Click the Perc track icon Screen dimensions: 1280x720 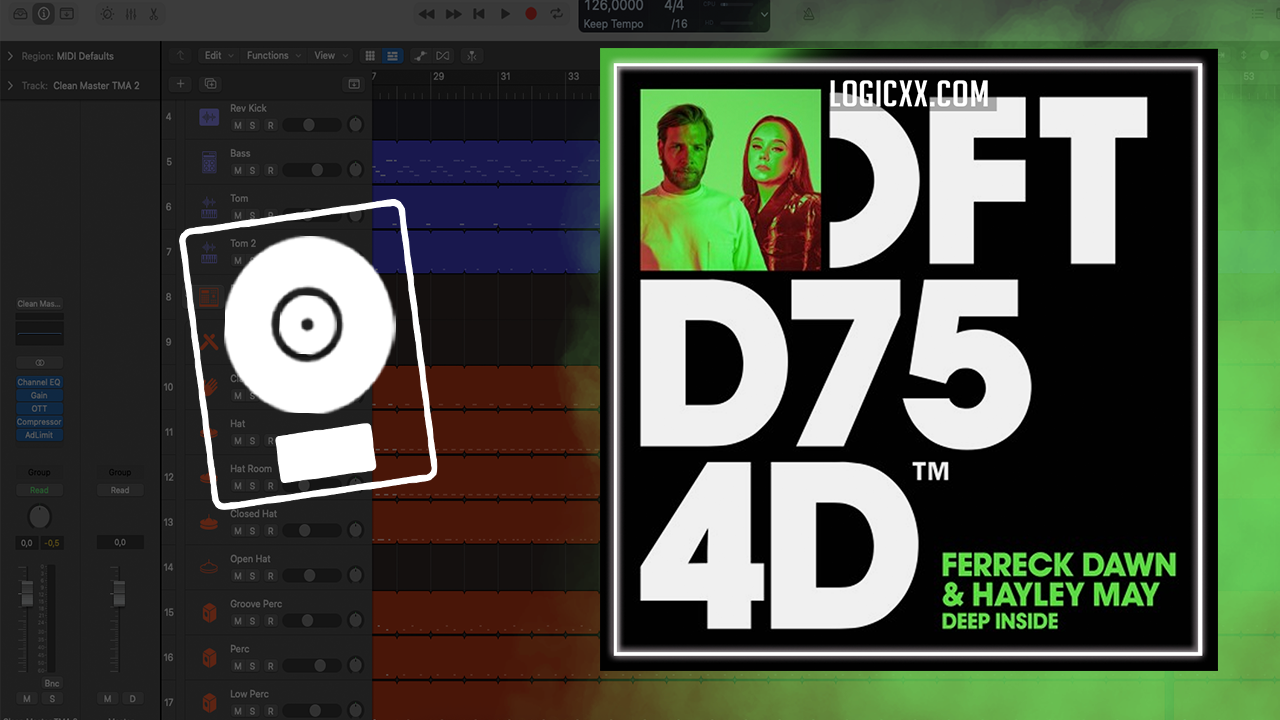[x=209, y=657]
